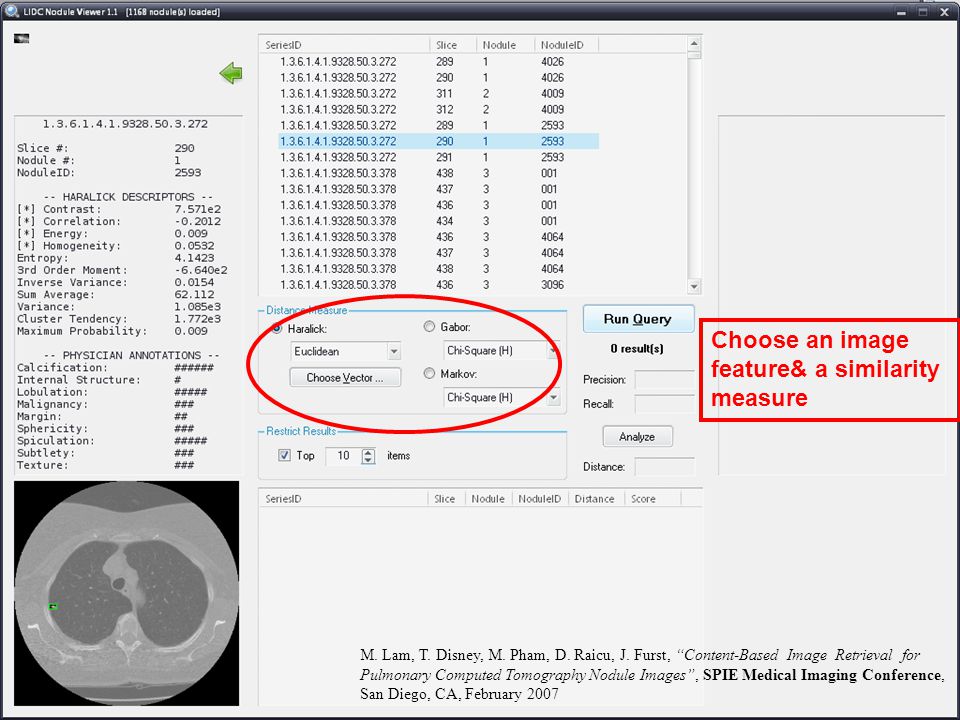The image size is (960, 720).
Task: Click the nodule list scroll-down arrow
Action: (694, 287)
